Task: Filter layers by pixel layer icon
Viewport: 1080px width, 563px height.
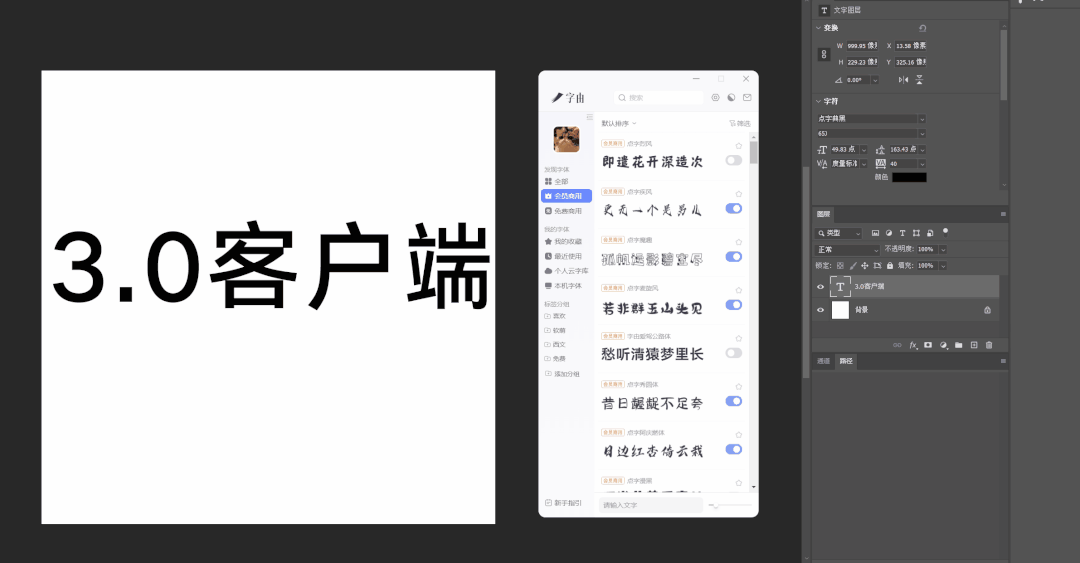Action: pos(875,234)
